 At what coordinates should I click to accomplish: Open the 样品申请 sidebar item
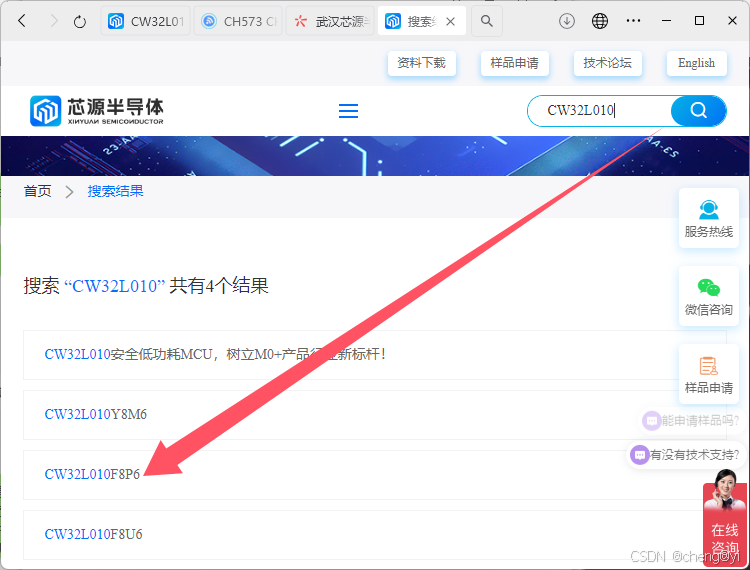tap(708, 374)
